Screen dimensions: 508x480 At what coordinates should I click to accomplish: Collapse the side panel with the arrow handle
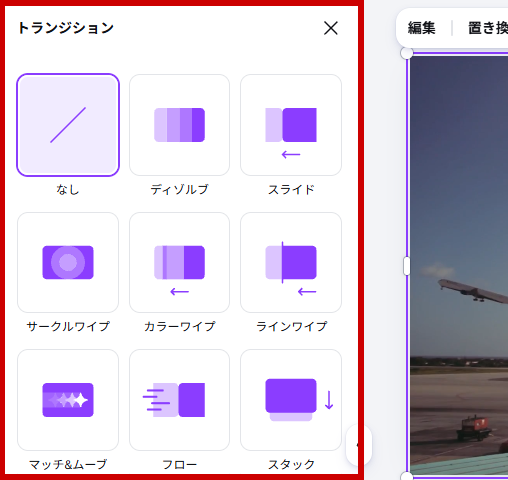coord(359,445)
